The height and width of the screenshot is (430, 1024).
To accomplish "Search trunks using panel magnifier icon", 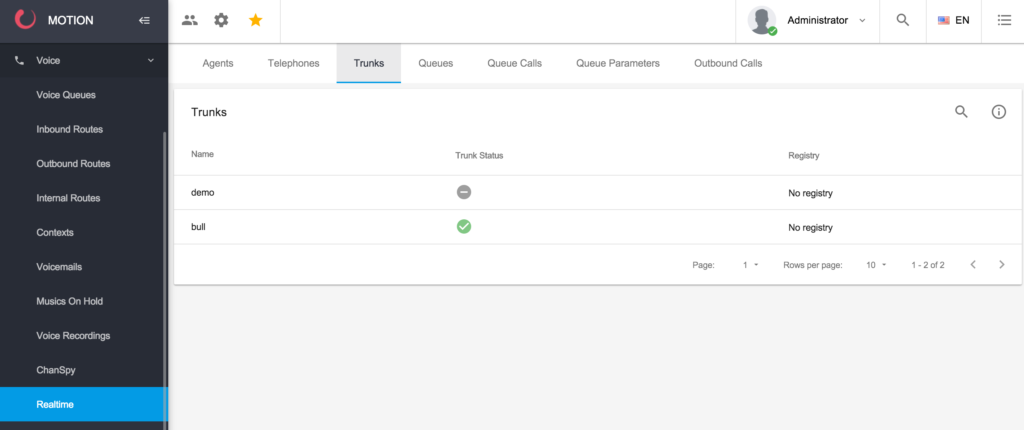I will pos(961,112).
